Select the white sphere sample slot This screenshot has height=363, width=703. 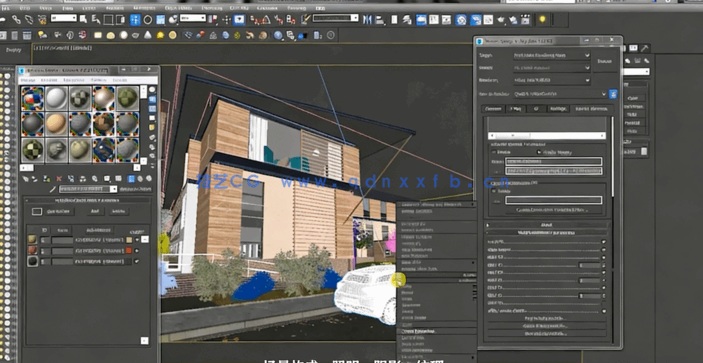coord(56,98)
